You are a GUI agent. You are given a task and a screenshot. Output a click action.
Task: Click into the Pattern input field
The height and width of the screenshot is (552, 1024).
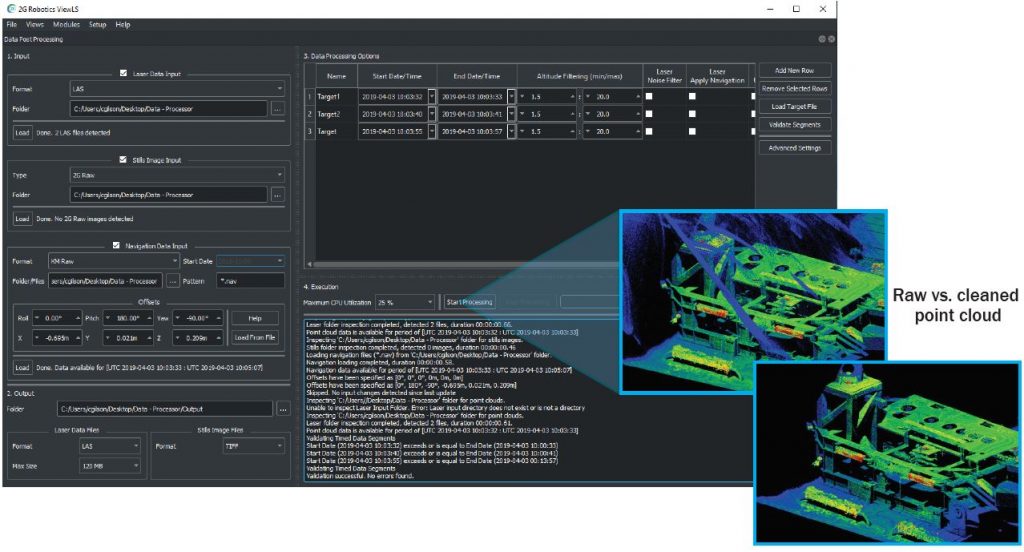252,281
